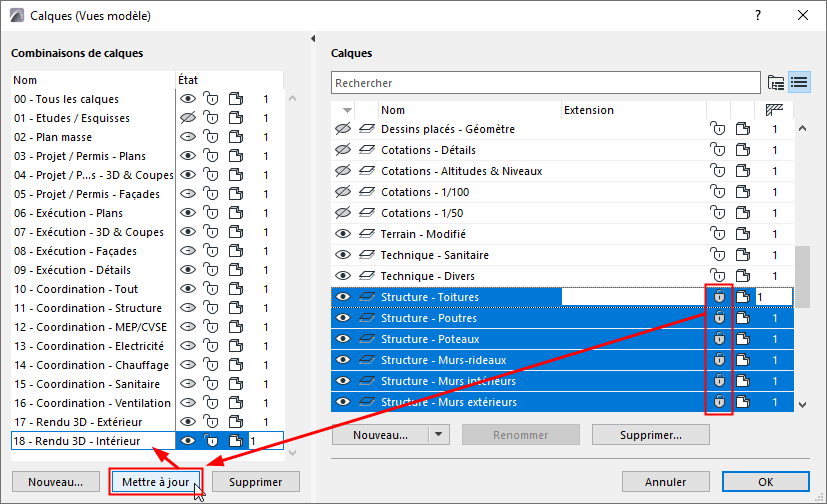
Task: Click solid/wireframe icon for Cotations - Détails
Action: (743, 150)
